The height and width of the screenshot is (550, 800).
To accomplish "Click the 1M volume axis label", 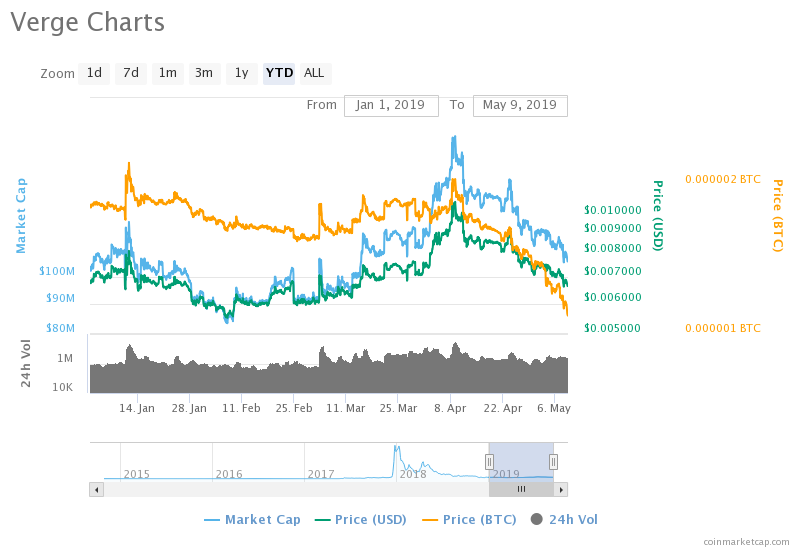I will point(65,359).
